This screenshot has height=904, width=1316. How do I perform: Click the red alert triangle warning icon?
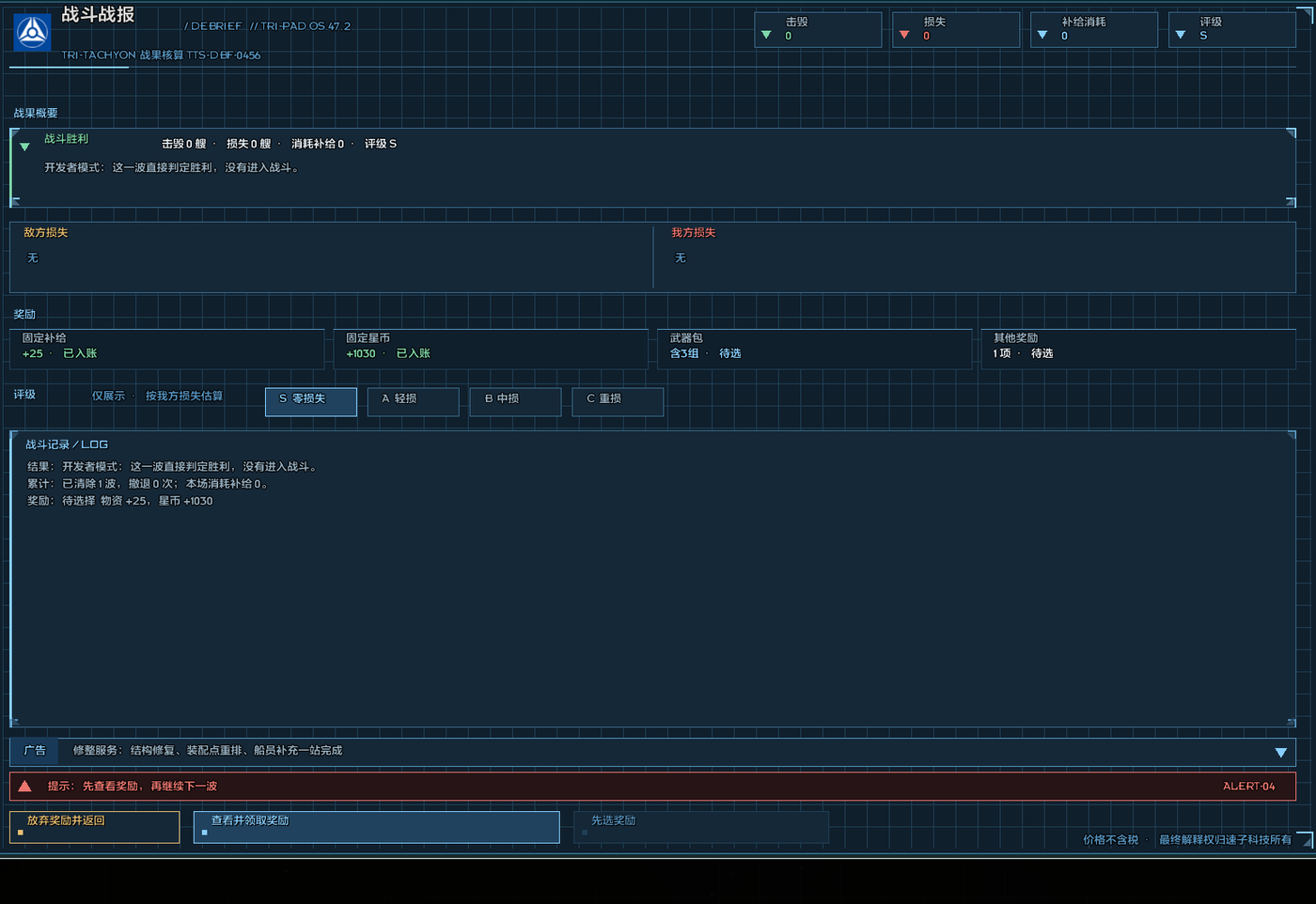pos(25,786)
